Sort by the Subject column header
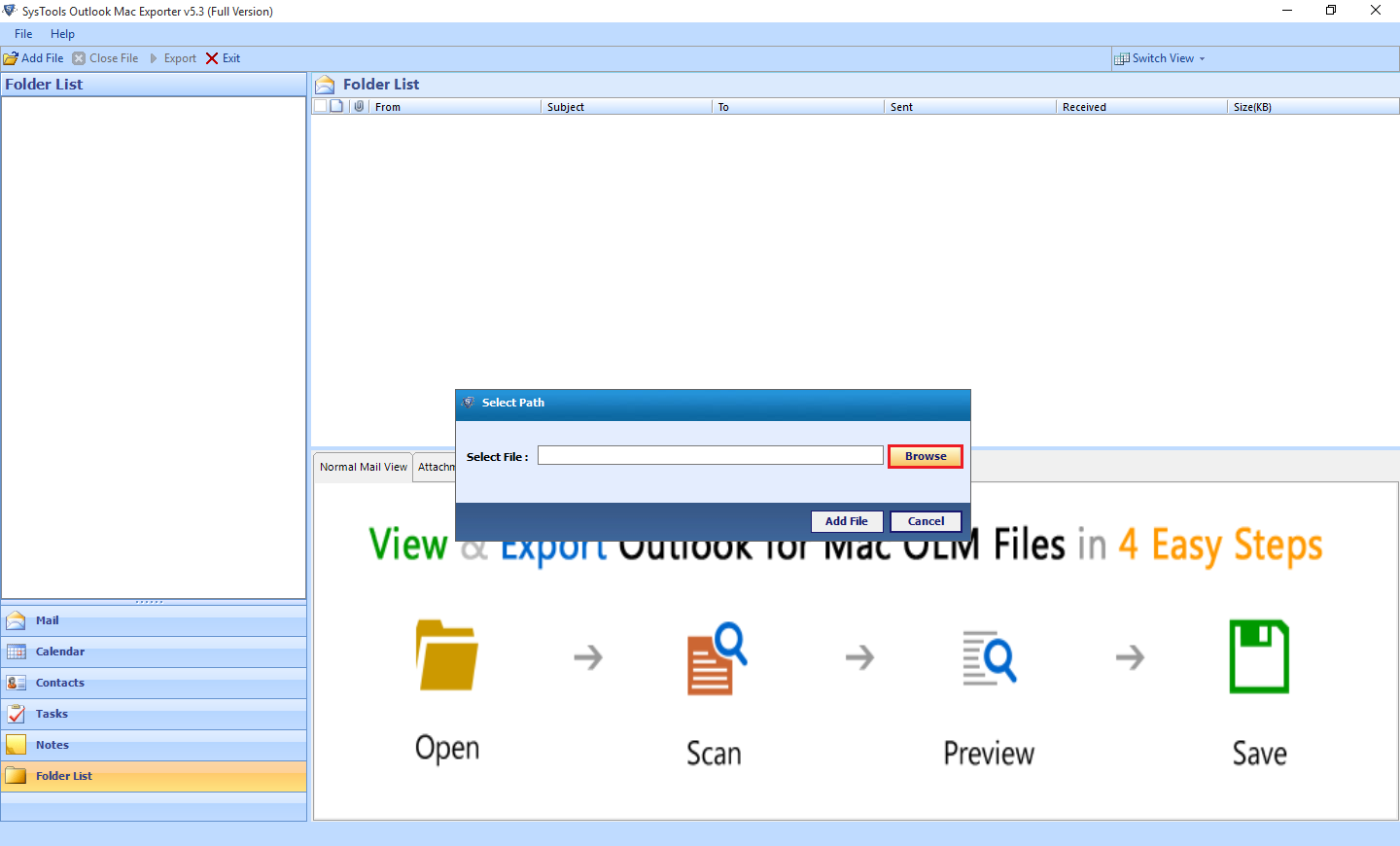Viewport: 1400px width, 846px height. point(626,107)
